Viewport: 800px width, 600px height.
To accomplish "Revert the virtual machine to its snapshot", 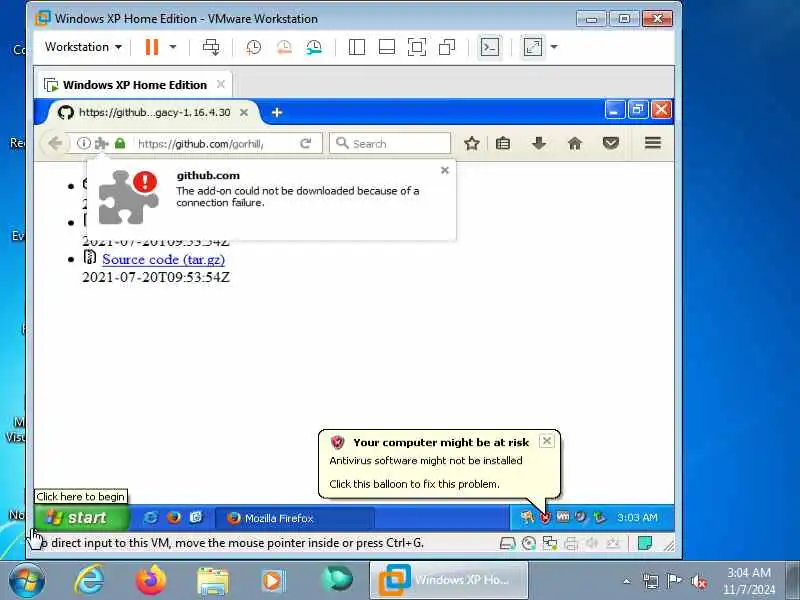I will point(284,47).
